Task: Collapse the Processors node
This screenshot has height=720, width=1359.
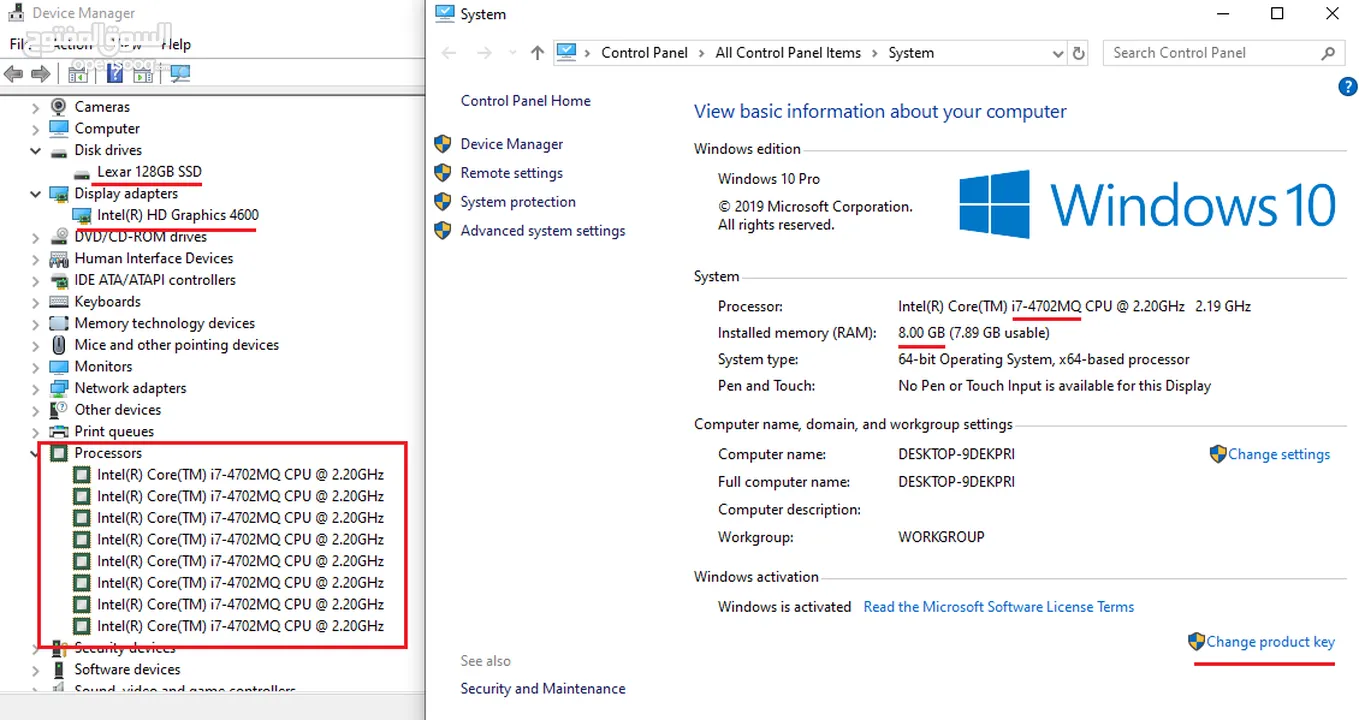Action: pyautogui.click(x=36, y=453)
